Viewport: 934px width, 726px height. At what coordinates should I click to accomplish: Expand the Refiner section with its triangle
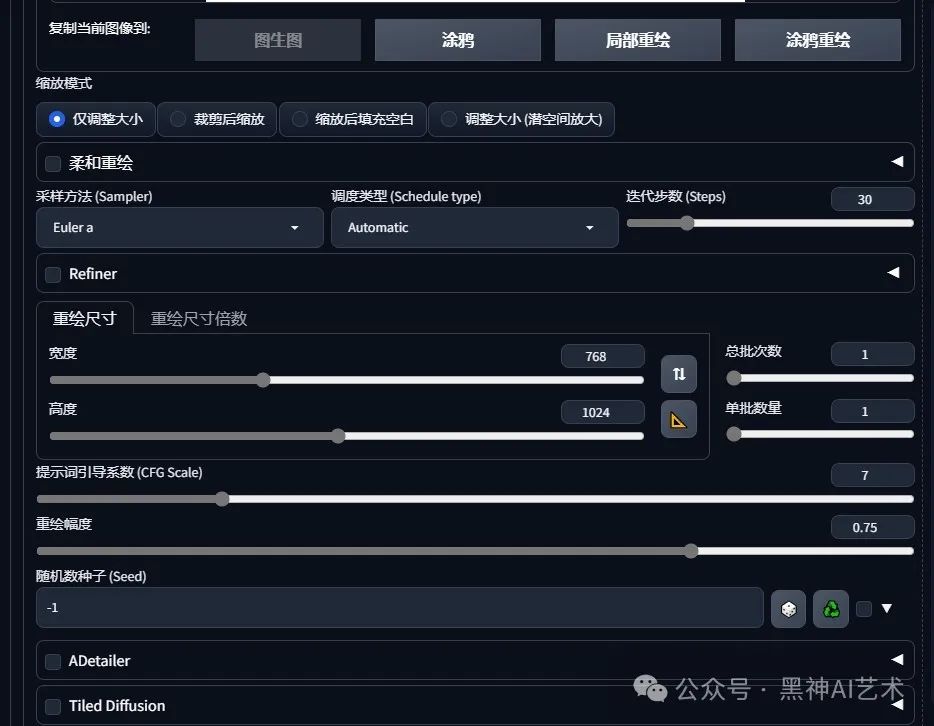coord(893,272)
